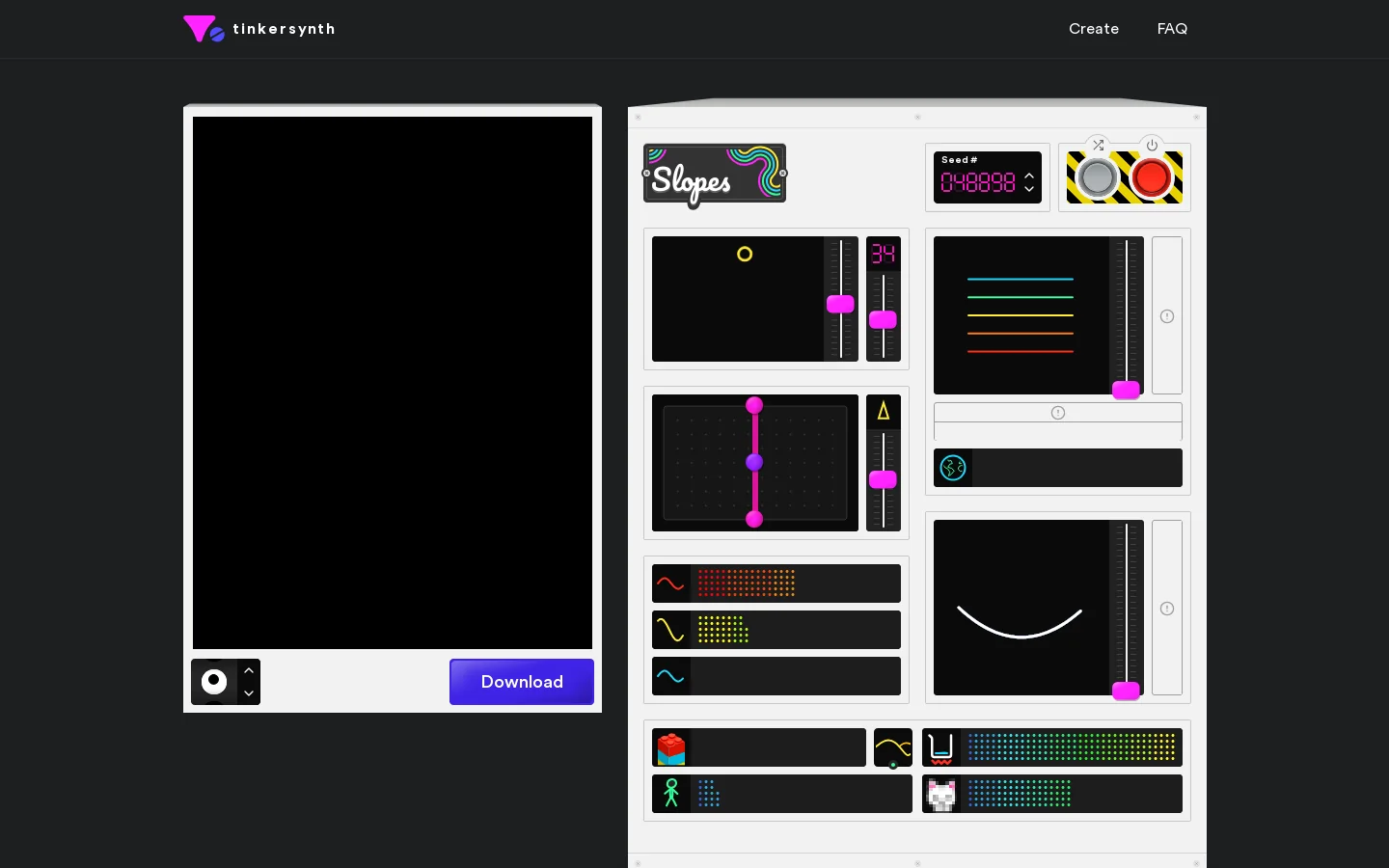Click the warning icon beside the colored lines
This screenshot has height=868, width=1389.
click(x=1167, y=316)
